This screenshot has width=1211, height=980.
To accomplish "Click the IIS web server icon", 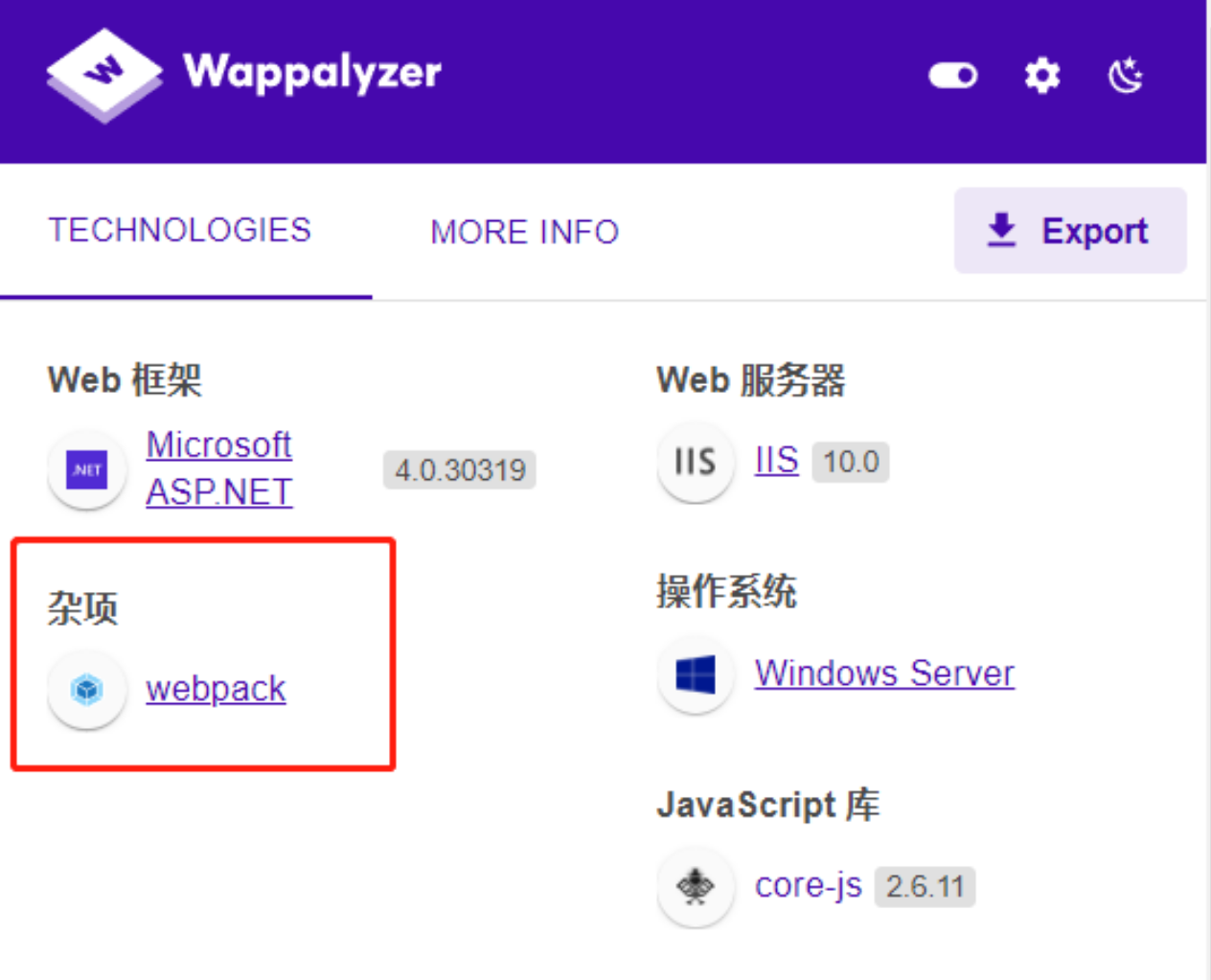I will click(695, 463).
